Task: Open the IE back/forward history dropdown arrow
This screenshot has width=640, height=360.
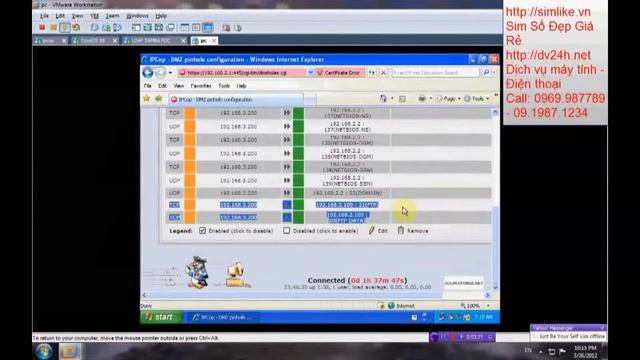Action: pyautogui.click(x=171, y=73)
